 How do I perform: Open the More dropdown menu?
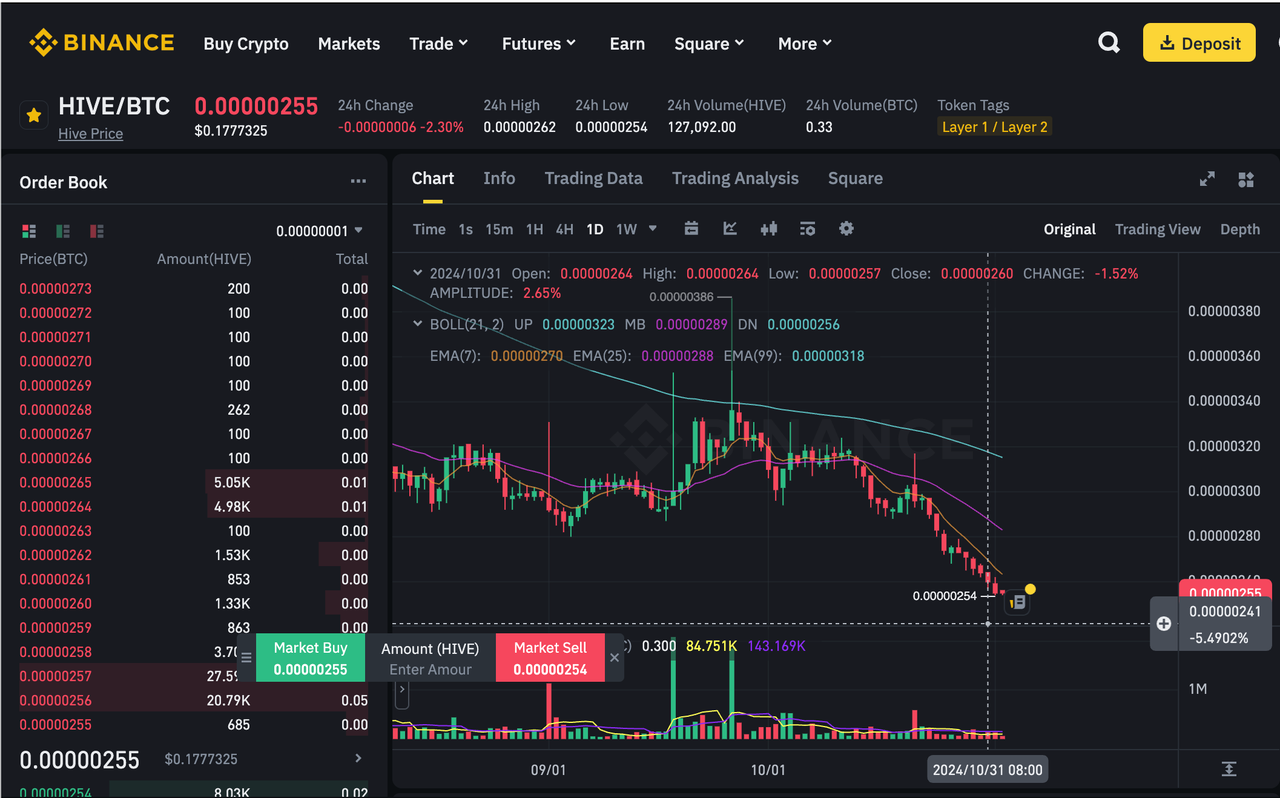coord(805,44)
